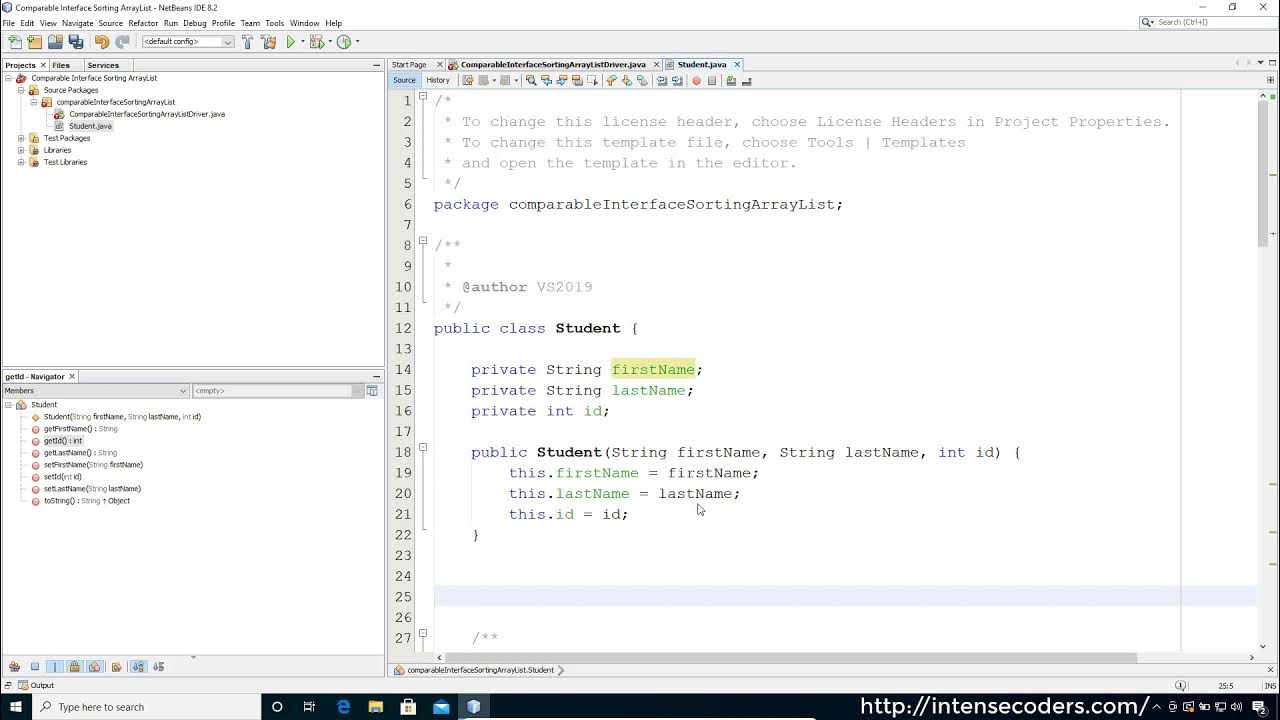Screen dimensions: 1280x720
Task: Toggle Highlight Search in editor toolbar
Action: [x=577, y=81]
